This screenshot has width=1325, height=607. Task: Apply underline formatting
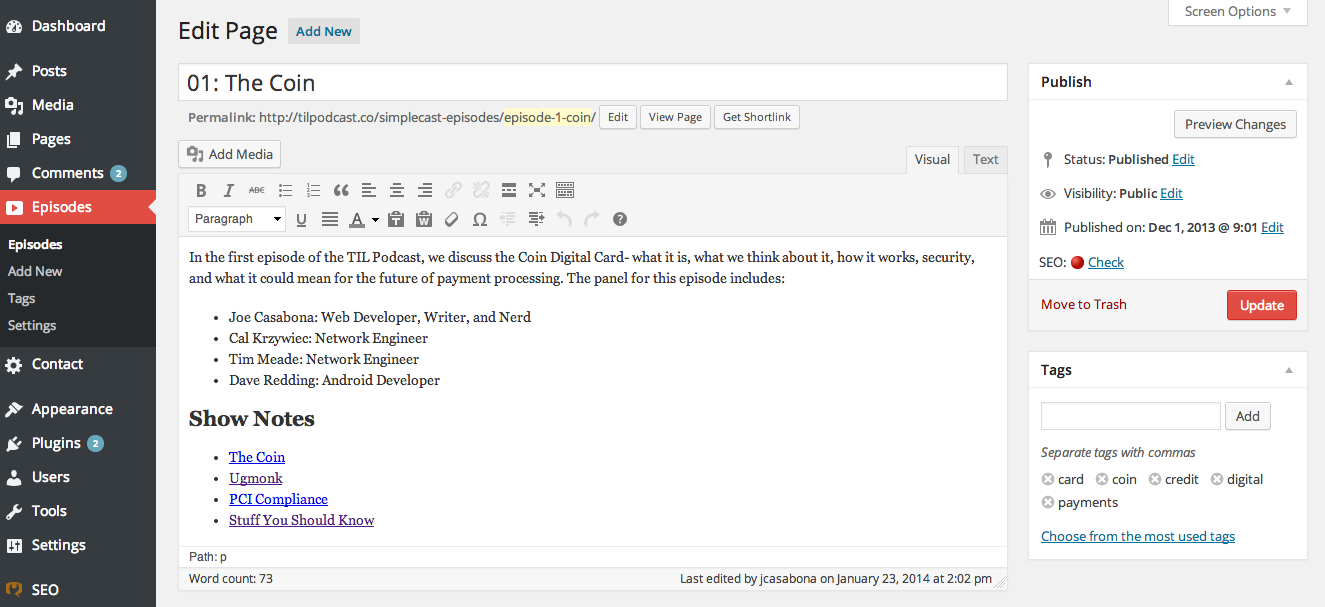pos(302,219)
